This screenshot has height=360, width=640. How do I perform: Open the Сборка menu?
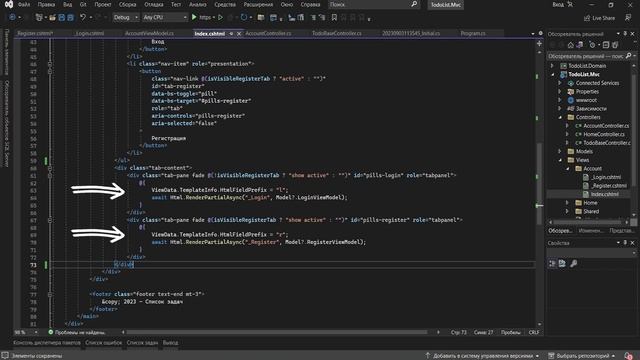click(127, 4)
